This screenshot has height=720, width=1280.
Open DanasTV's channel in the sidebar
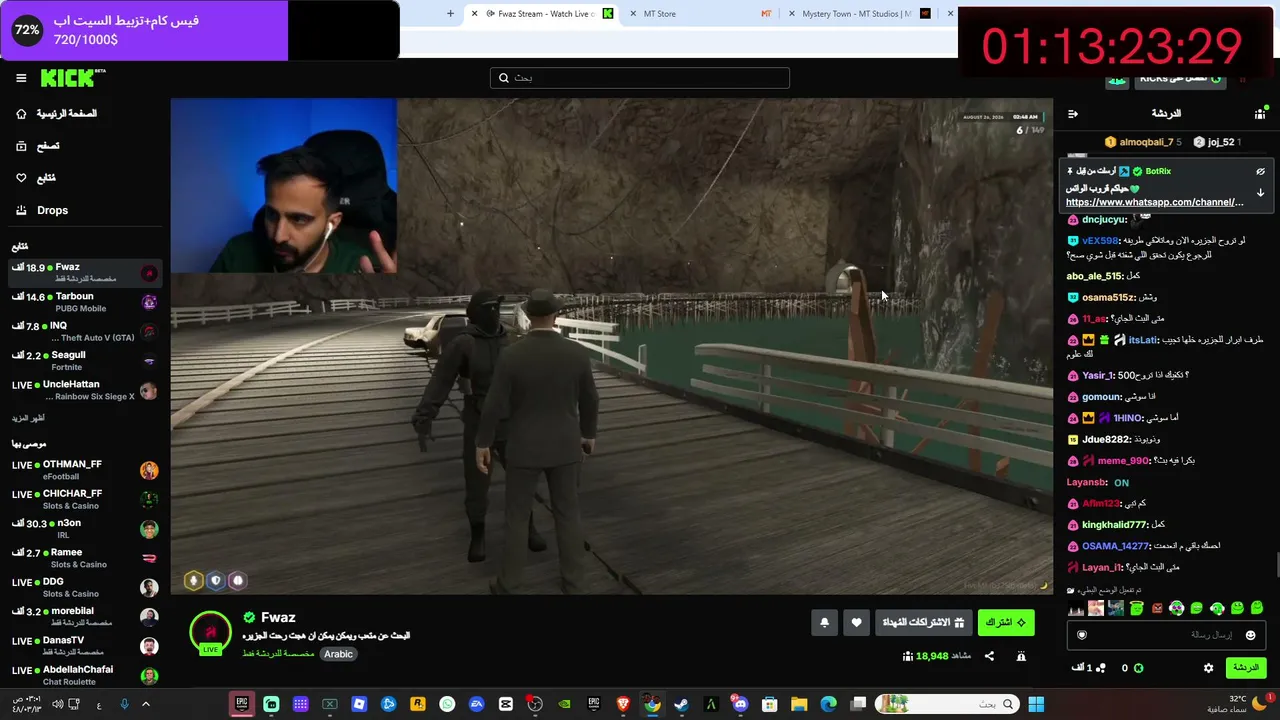[x=85, y=646]
